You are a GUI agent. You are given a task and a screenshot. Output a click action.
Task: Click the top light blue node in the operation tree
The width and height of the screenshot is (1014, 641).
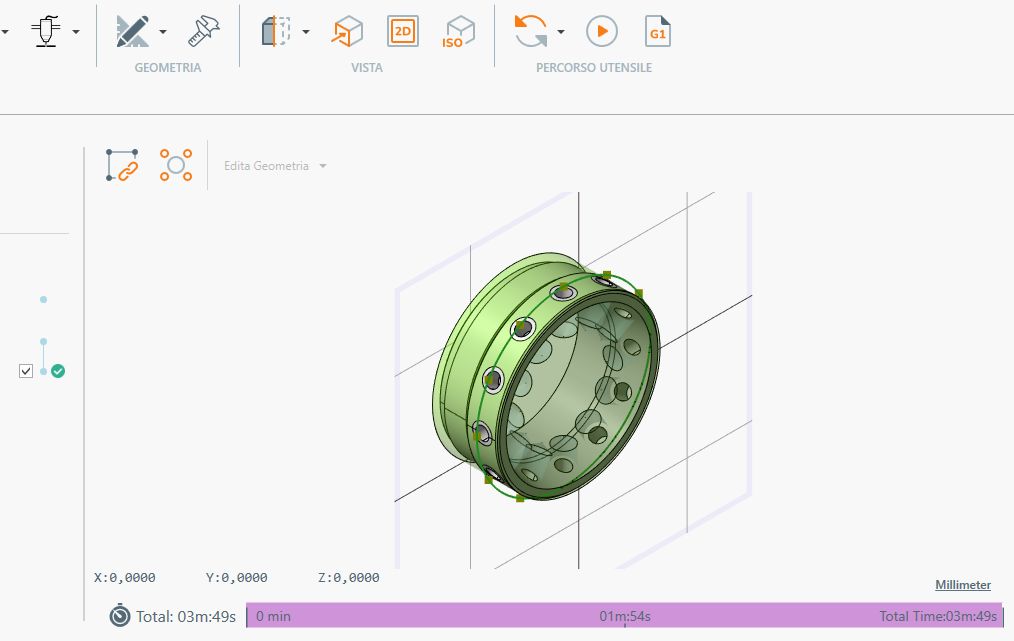coord(43,299)
